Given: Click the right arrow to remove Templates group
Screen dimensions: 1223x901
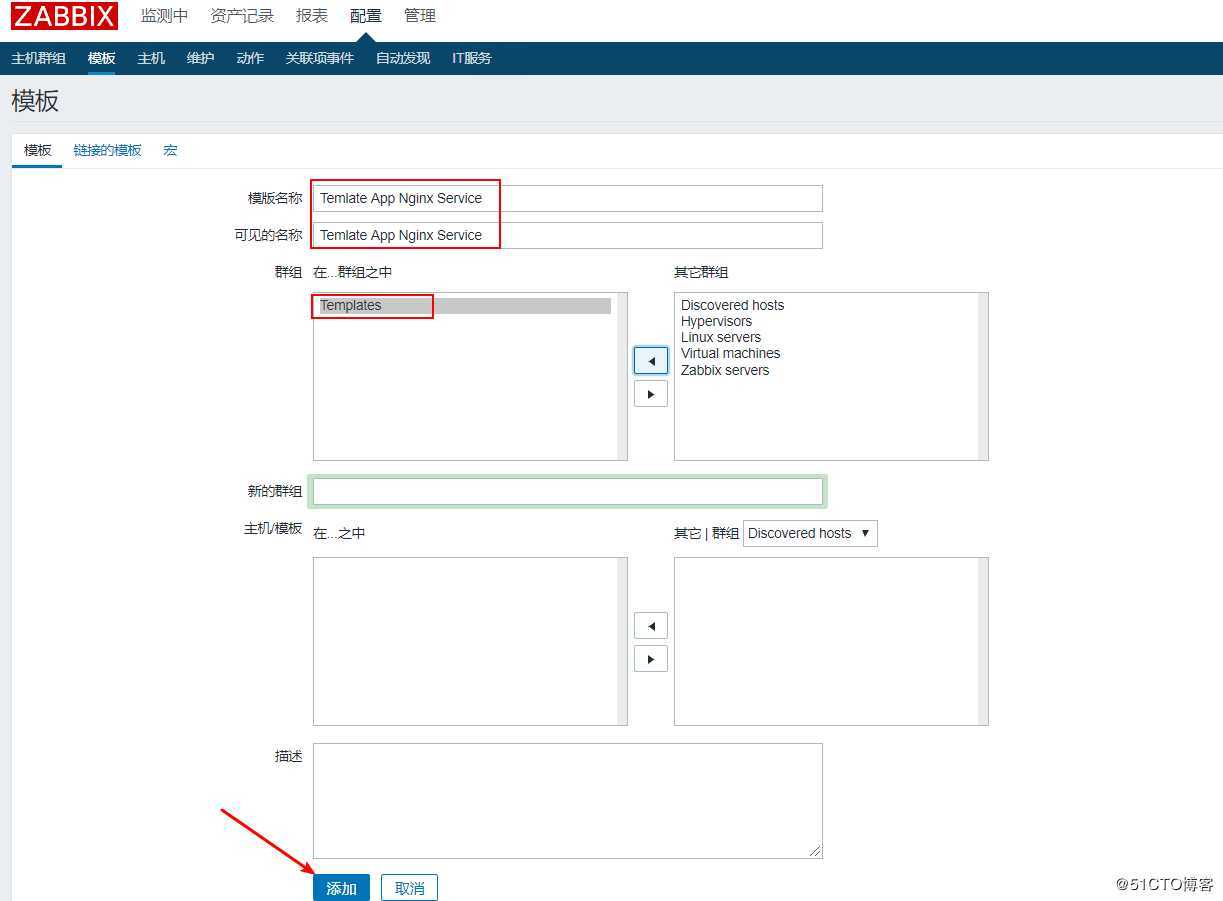Looking at the screenshot, I should click(x=650, y=393).
